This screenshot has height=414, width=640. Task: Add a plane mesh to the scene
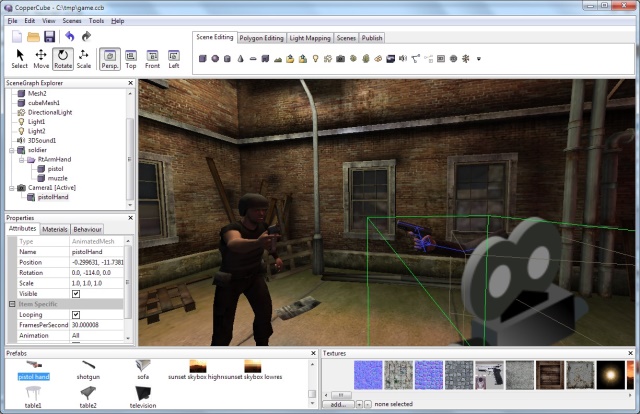[x=253, y=59]
